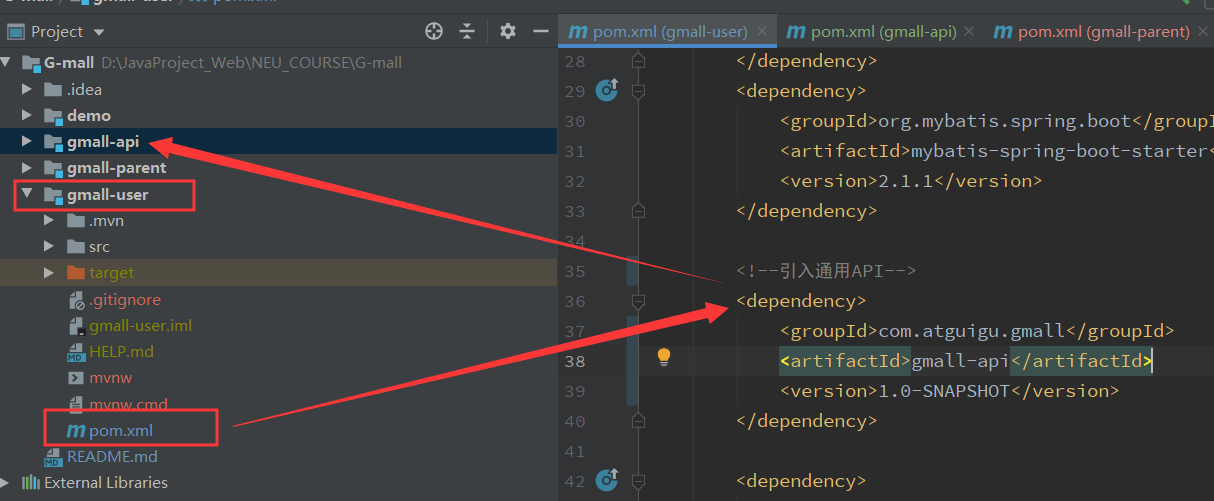Click the locate/select opened file icon
1214x501 pixels.
pos(433,31)
